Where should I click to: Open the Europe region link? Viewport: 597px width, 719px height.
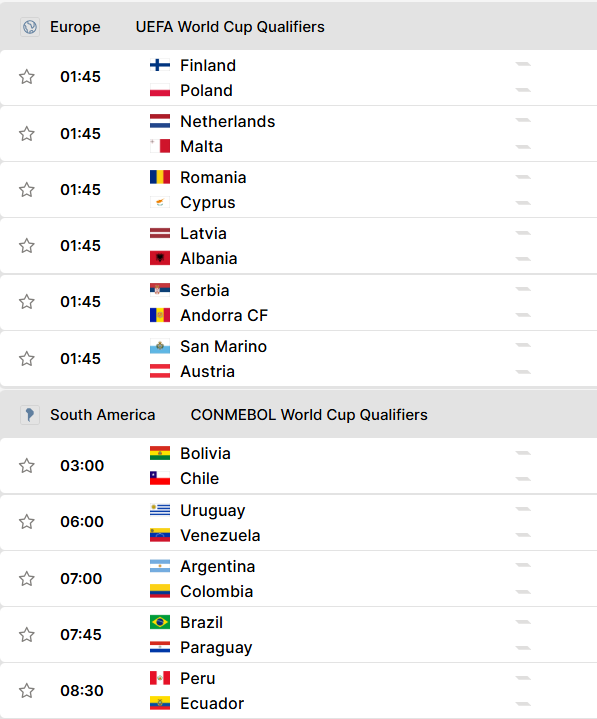pos(75,27)
